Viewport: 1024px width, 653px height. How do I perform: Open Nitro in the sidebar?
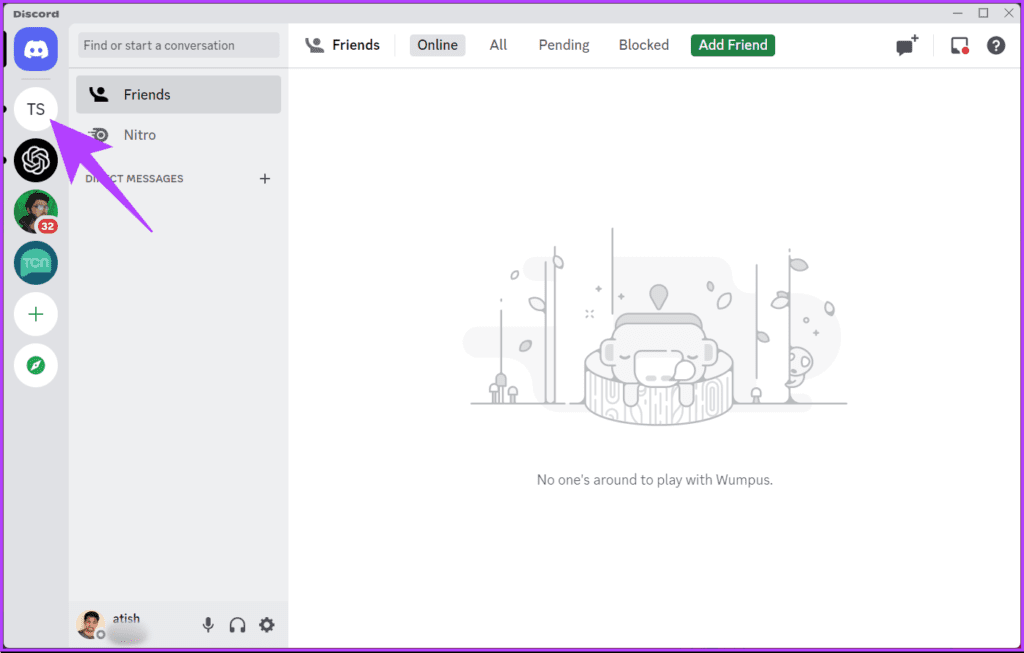[x=178, y=135]
